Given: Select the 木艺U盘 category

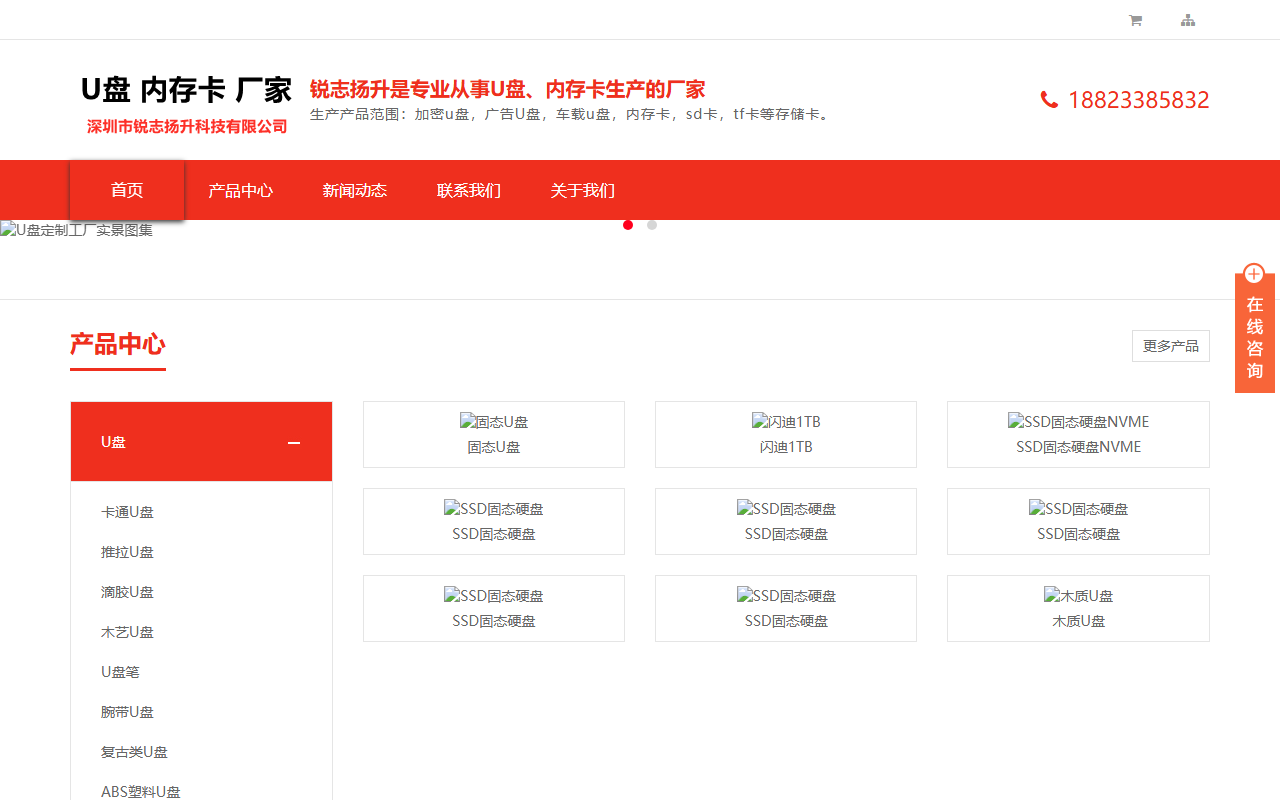Looking at the screenshot, I should click(x=127, y=632).
